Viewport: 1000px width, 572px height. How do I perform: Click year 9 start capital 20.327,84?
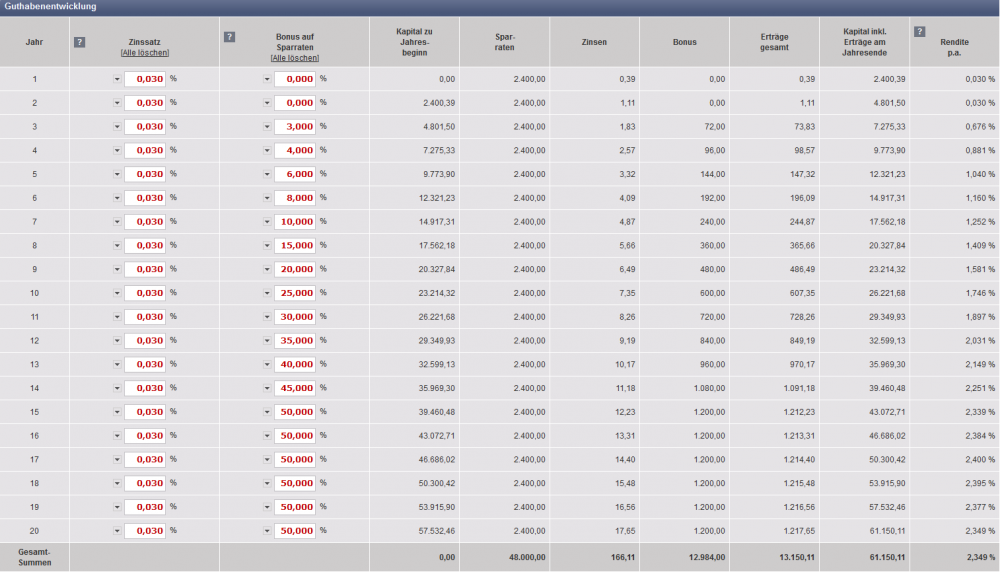[437, 269]
